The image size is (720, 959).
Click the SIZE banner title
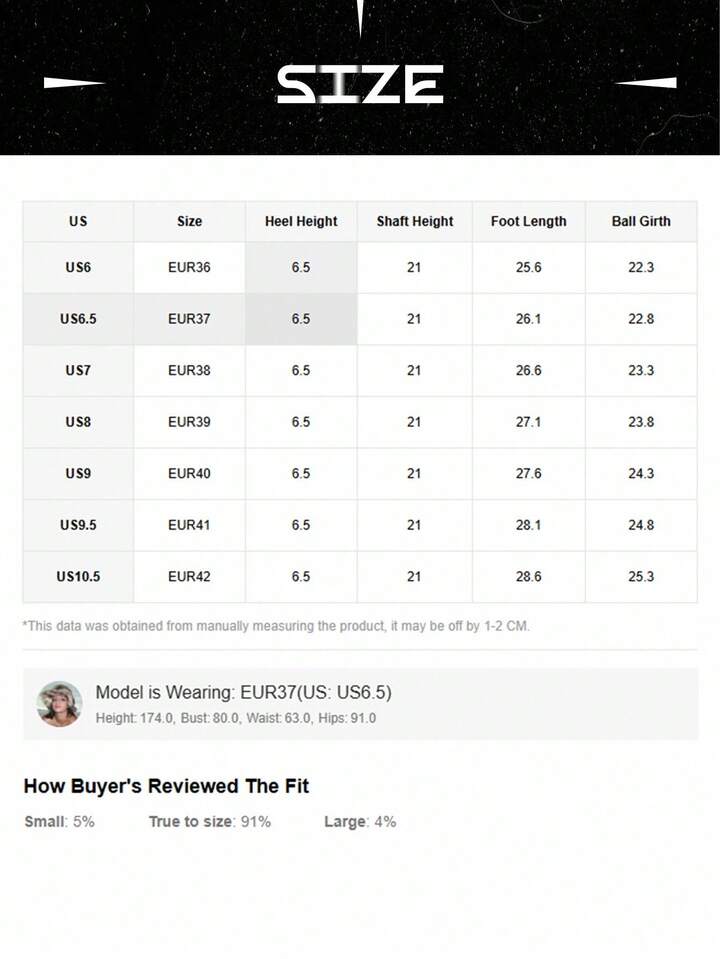point(360,85)
